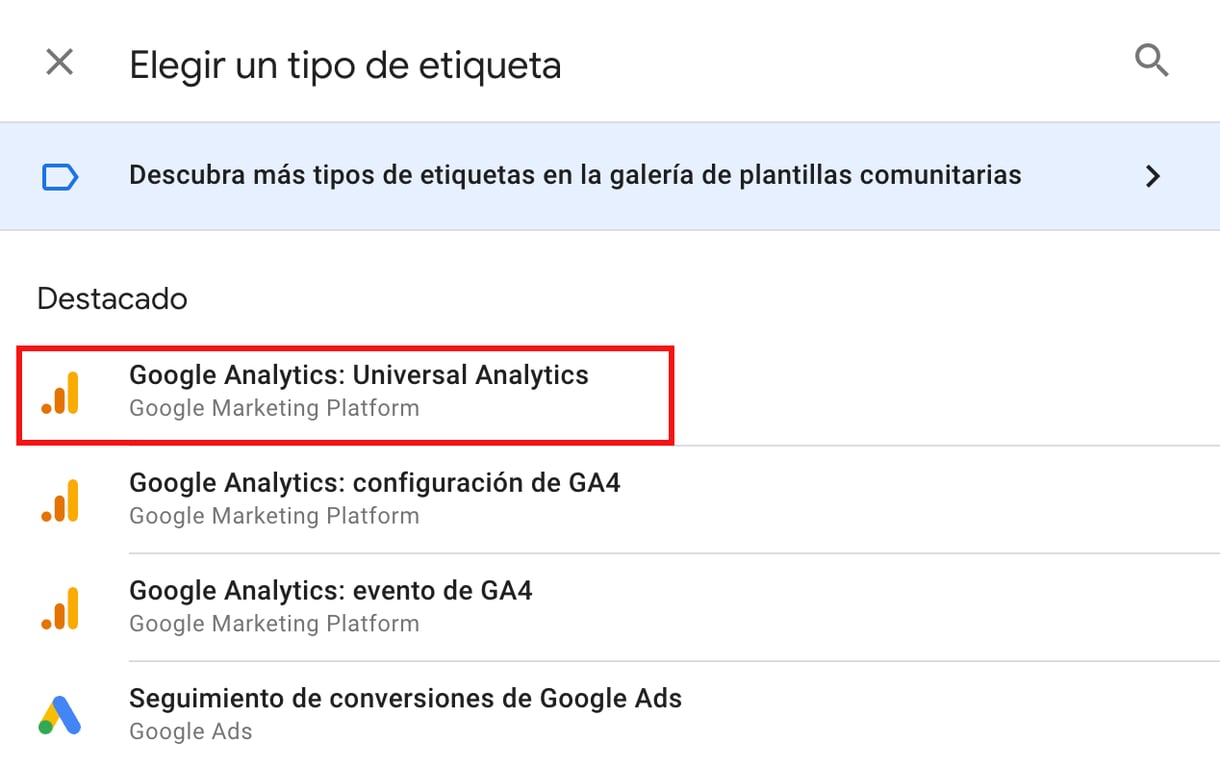Click the 'Elegir un tipo de etiqueta' title
Image resolution: width=1220 pixels, height=768 pixels.
click(x=345, y=66)
